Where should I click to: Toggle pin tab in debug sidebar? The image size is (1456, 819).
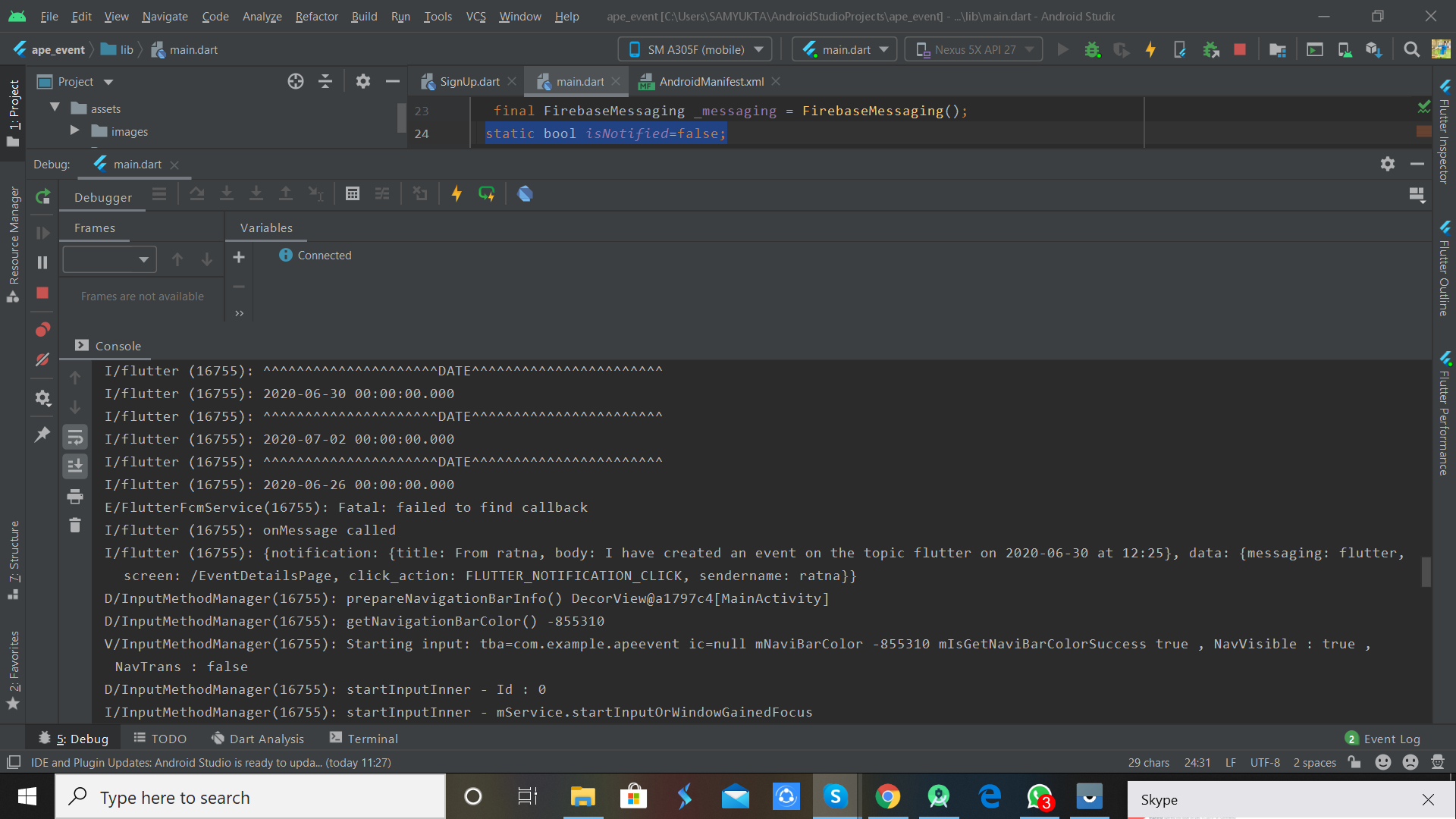click(42, 435)
